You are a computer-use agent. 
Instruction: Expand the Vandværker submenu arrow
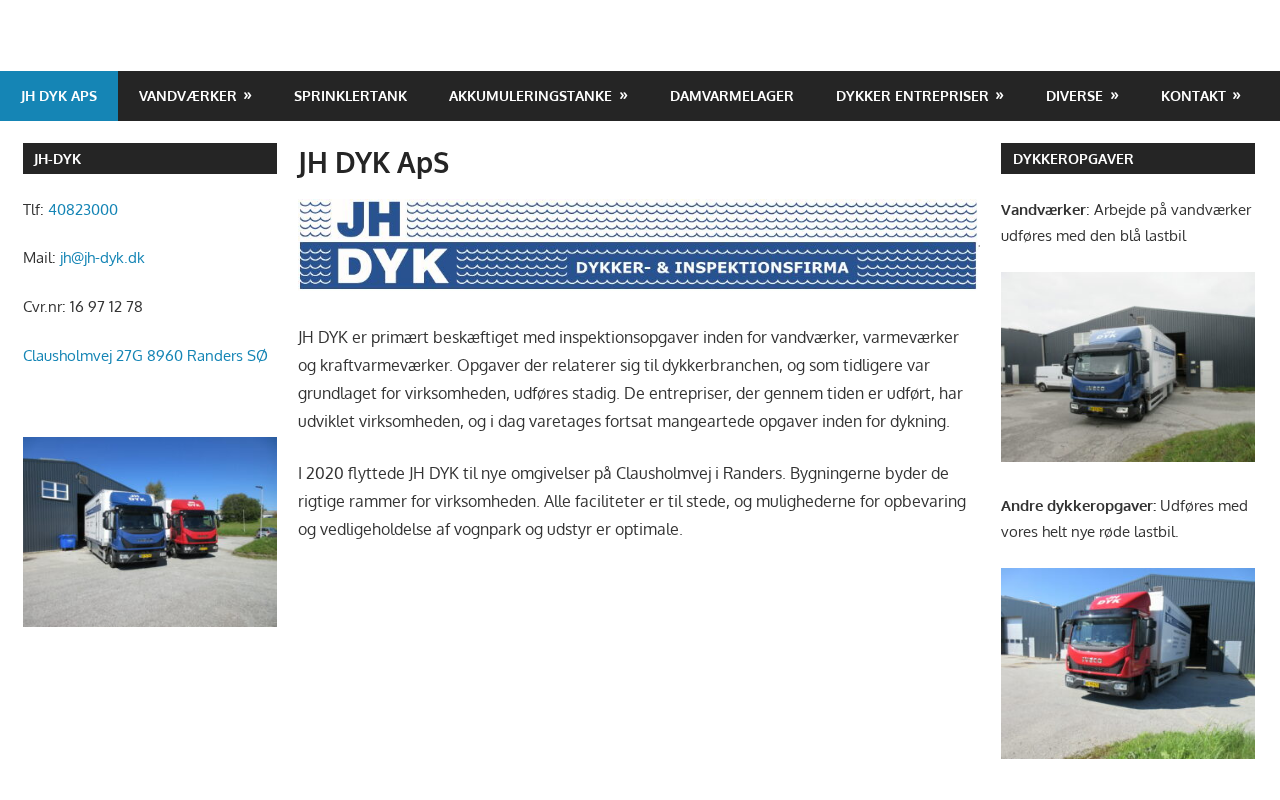247,95
